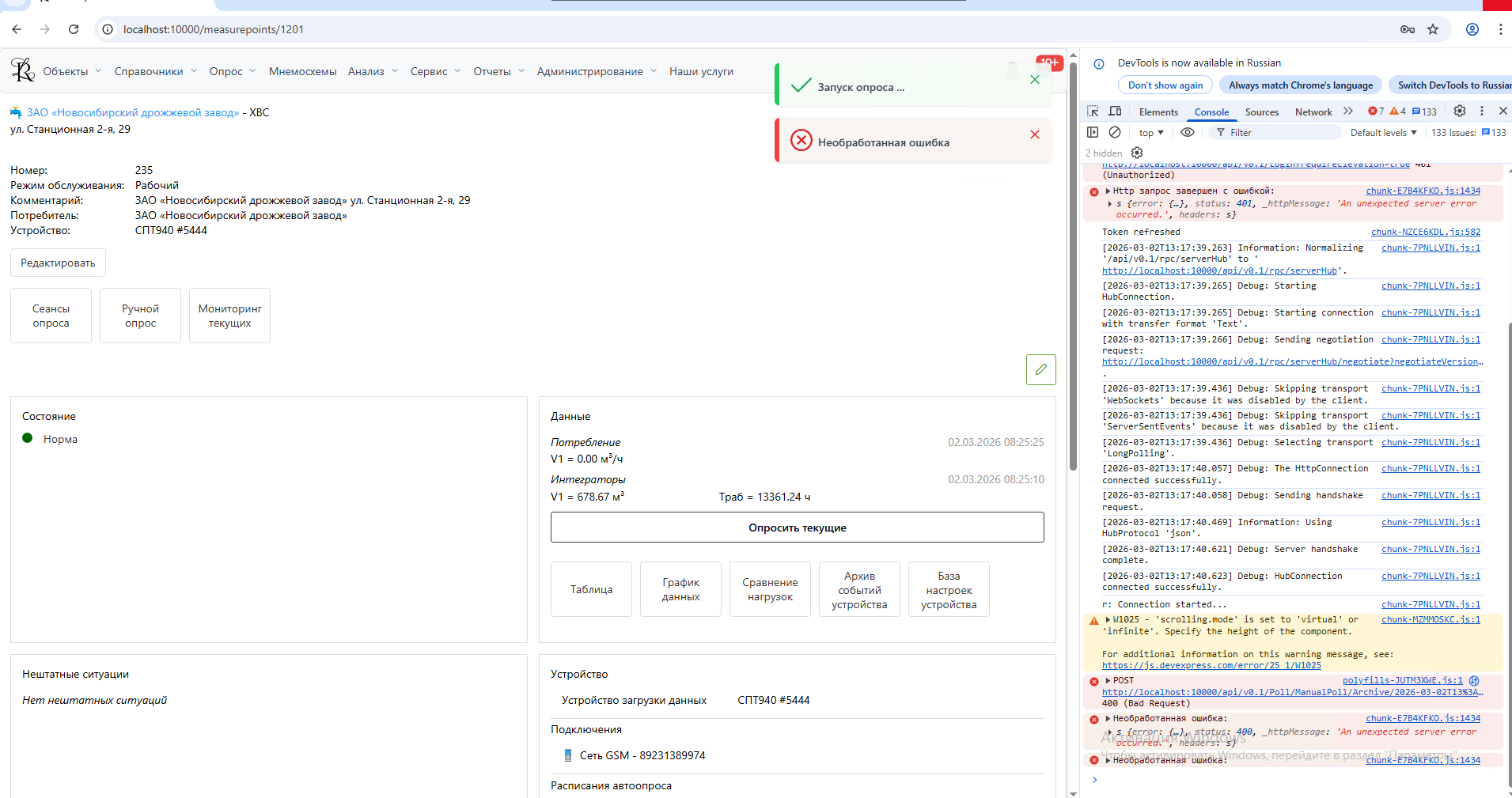Open console settings gear next to hidden count
Image resolution: width=1512 pixels, height=798 pixels.
click(x=1137, y=153)
